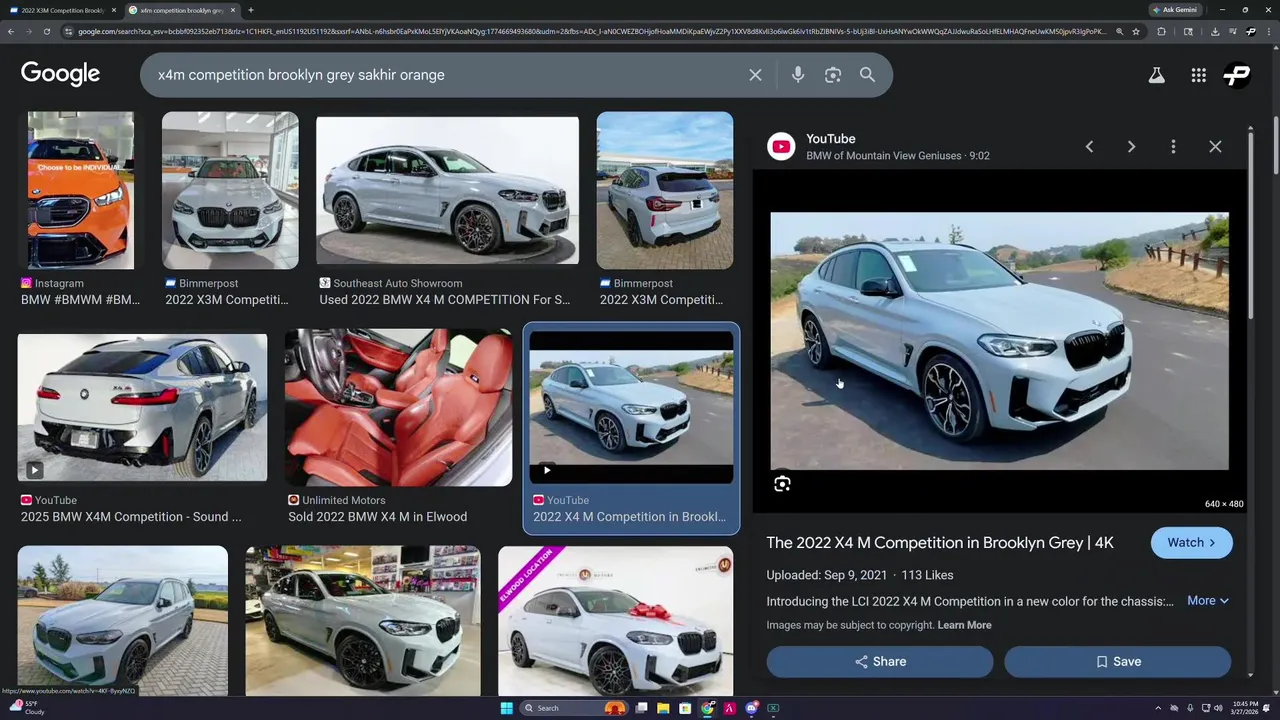1280x720 pixels.
Task: Clear the search box with the X icon
Action: tap(755, 75)
